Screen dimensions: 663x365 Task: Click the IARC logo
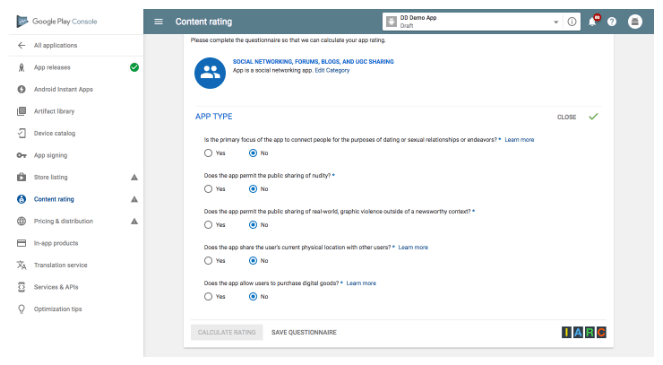pos(584,332)
